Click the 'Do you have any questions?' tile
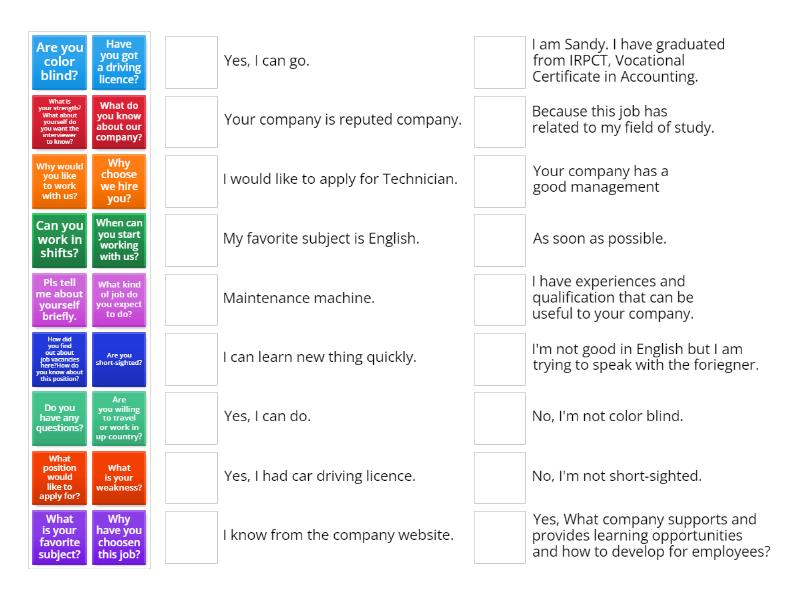 [58, 417]
